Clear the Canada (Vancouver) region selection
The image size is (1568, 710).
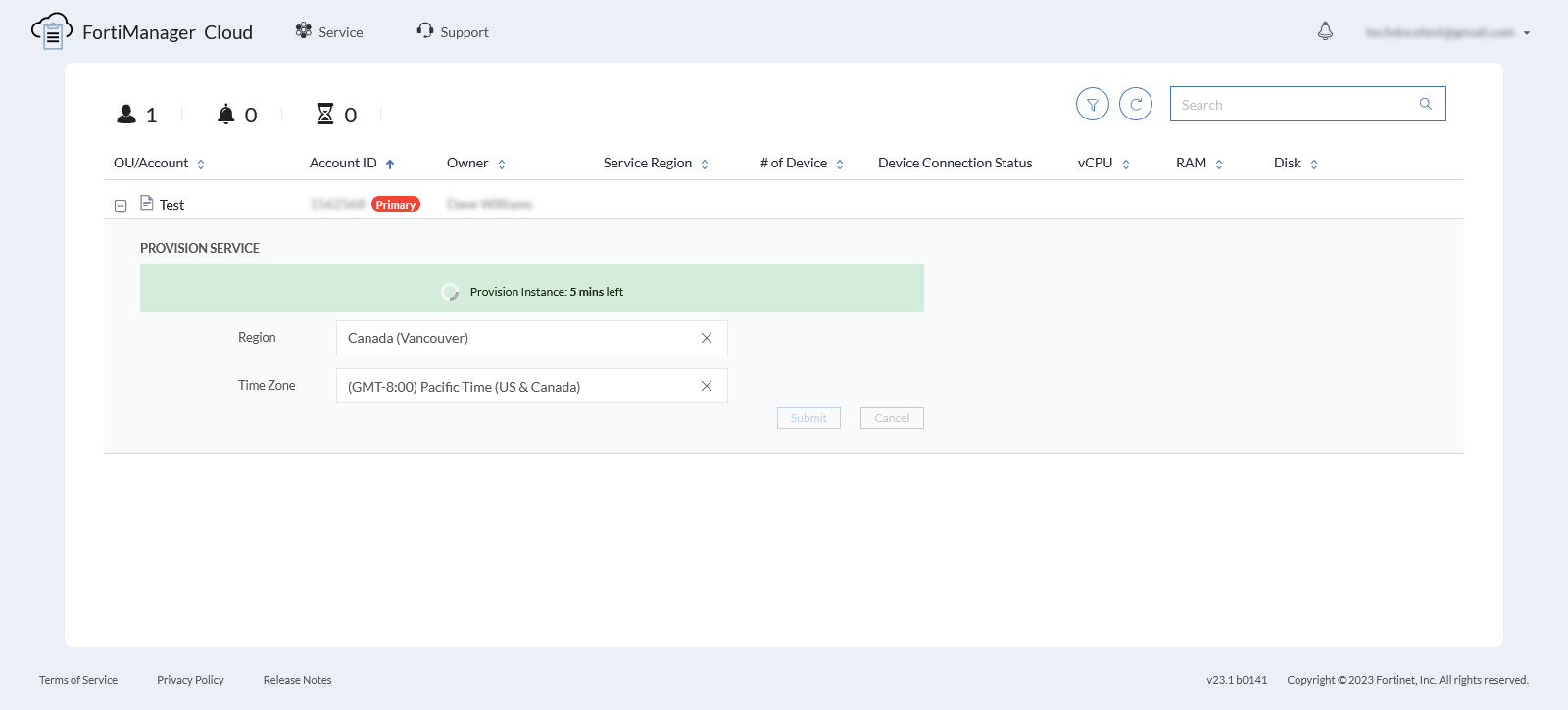[707, 338]
